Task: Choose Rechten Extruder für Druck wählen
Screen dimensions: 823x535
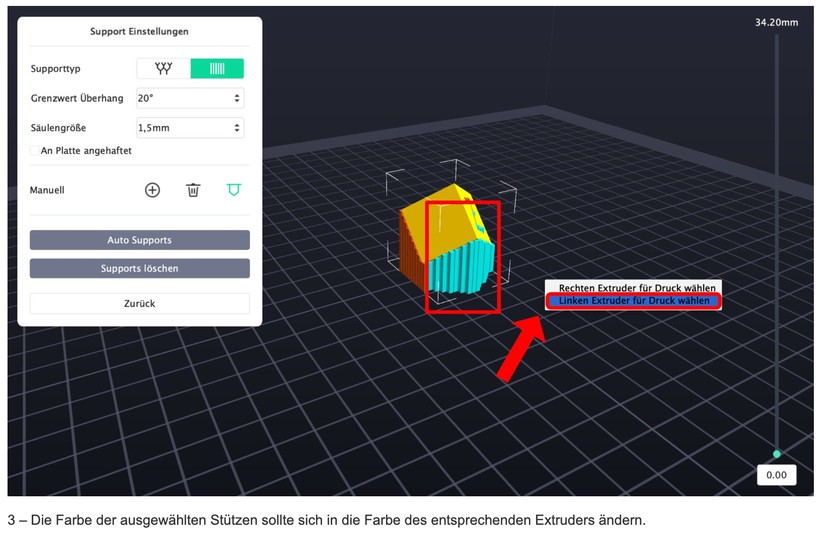Action: point(636,288)
